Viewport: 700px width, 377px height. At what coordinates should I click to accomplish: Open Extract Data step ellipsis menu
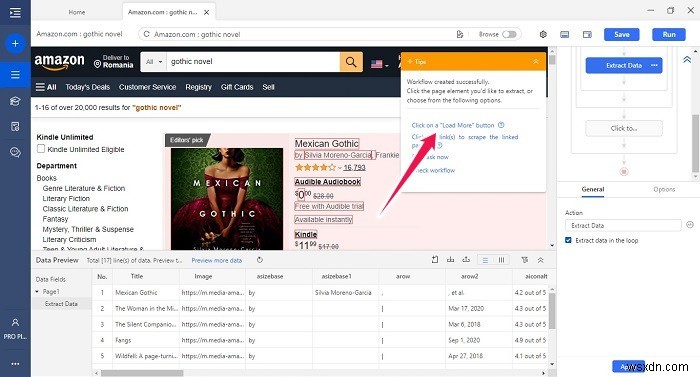(x=654, y=65)
